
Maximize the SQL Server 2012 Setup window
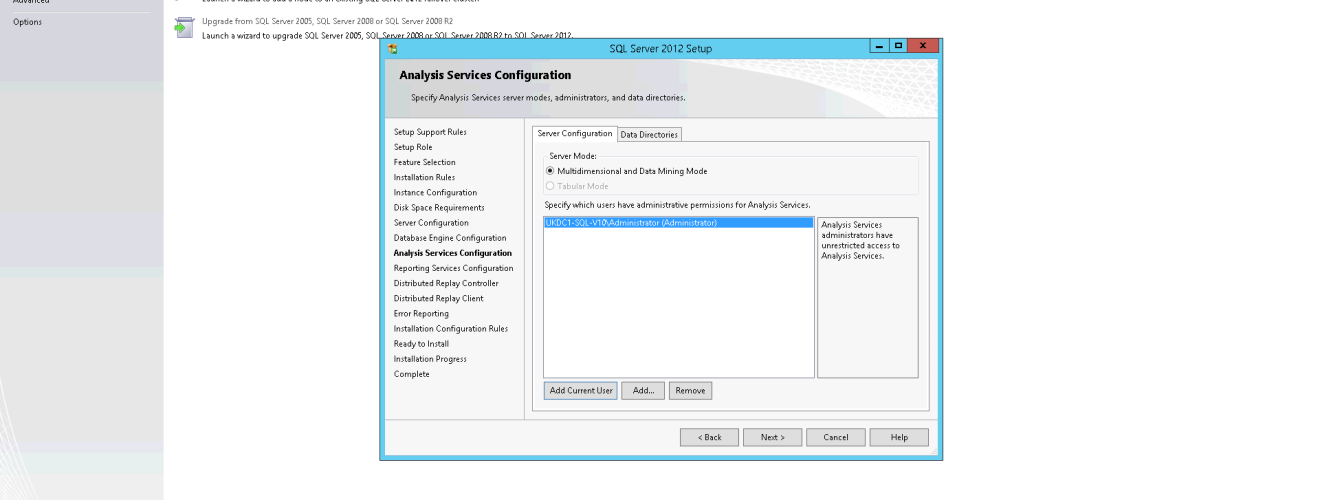897,47
